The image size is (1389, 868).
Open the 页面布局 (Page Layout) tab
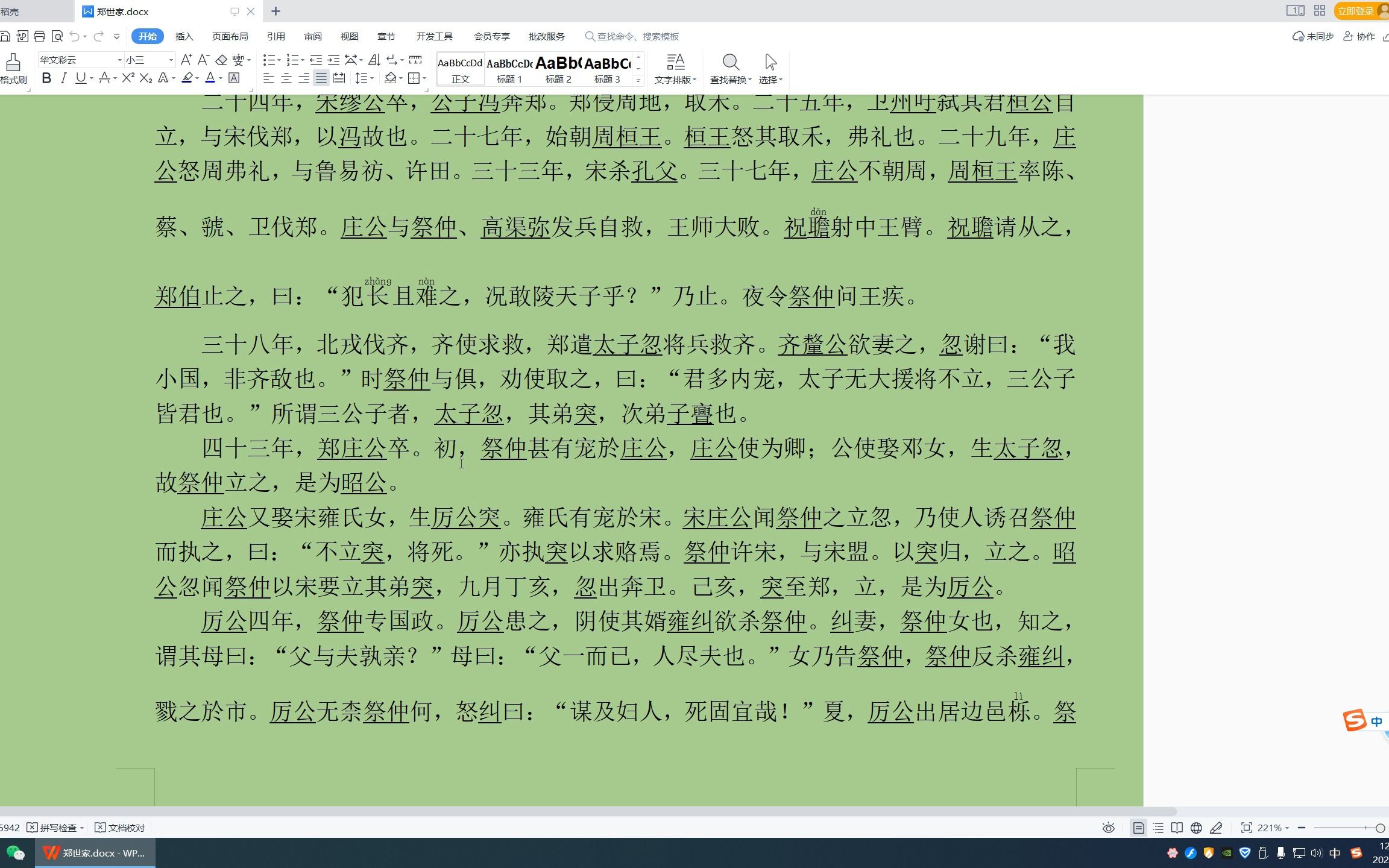[230, 36]
